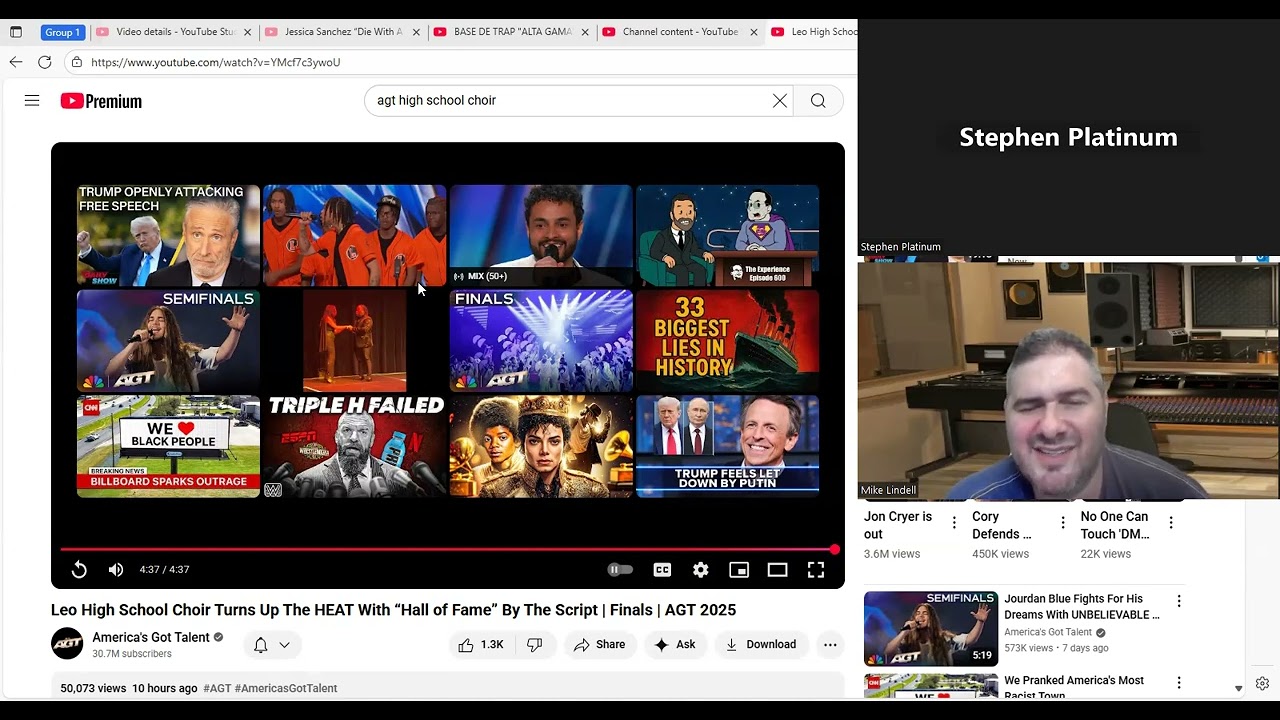Close the BASE DE TRAP tab
Screen dimensions: 1280x720
click(586, 32)
